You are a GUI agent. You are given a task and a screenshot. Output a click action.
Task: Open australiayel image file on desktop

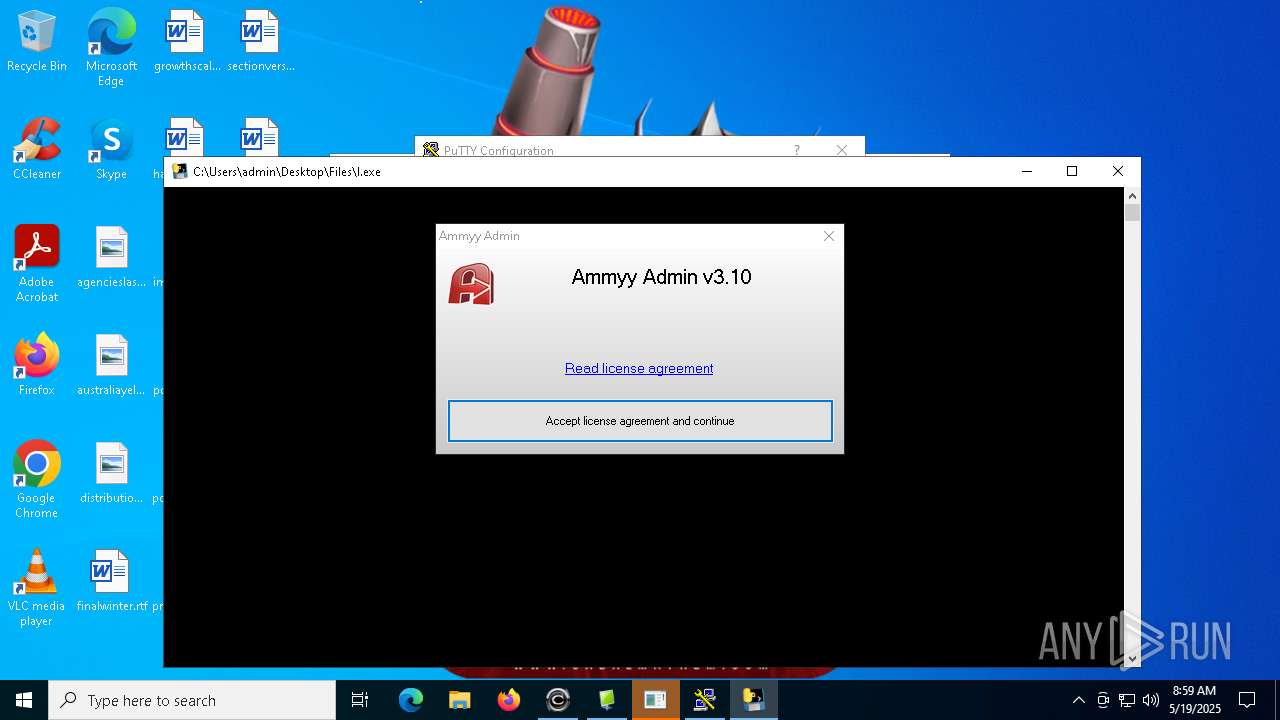point(111,366)
